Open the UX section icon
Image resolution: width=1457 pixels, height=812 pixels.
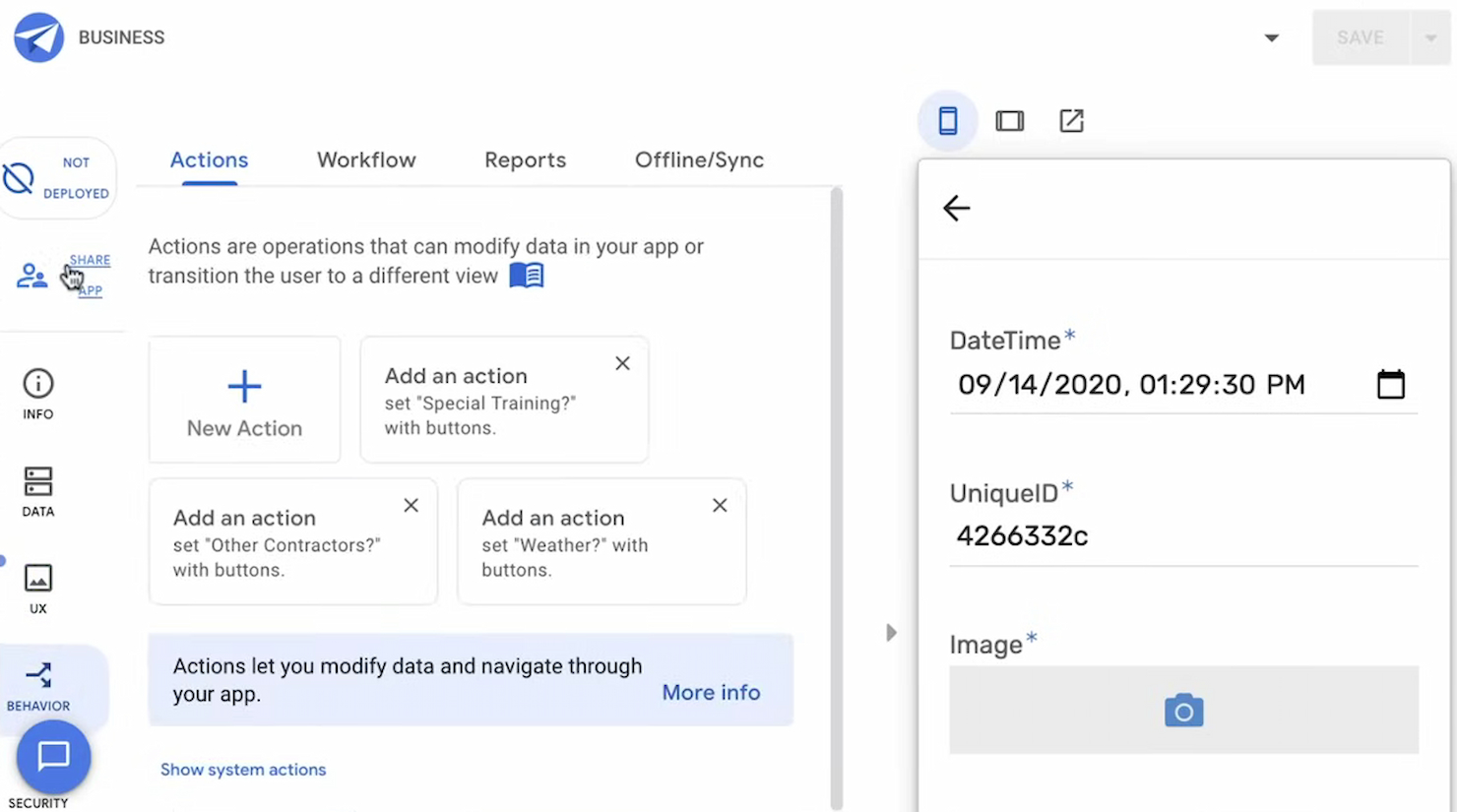click(38, 578)
